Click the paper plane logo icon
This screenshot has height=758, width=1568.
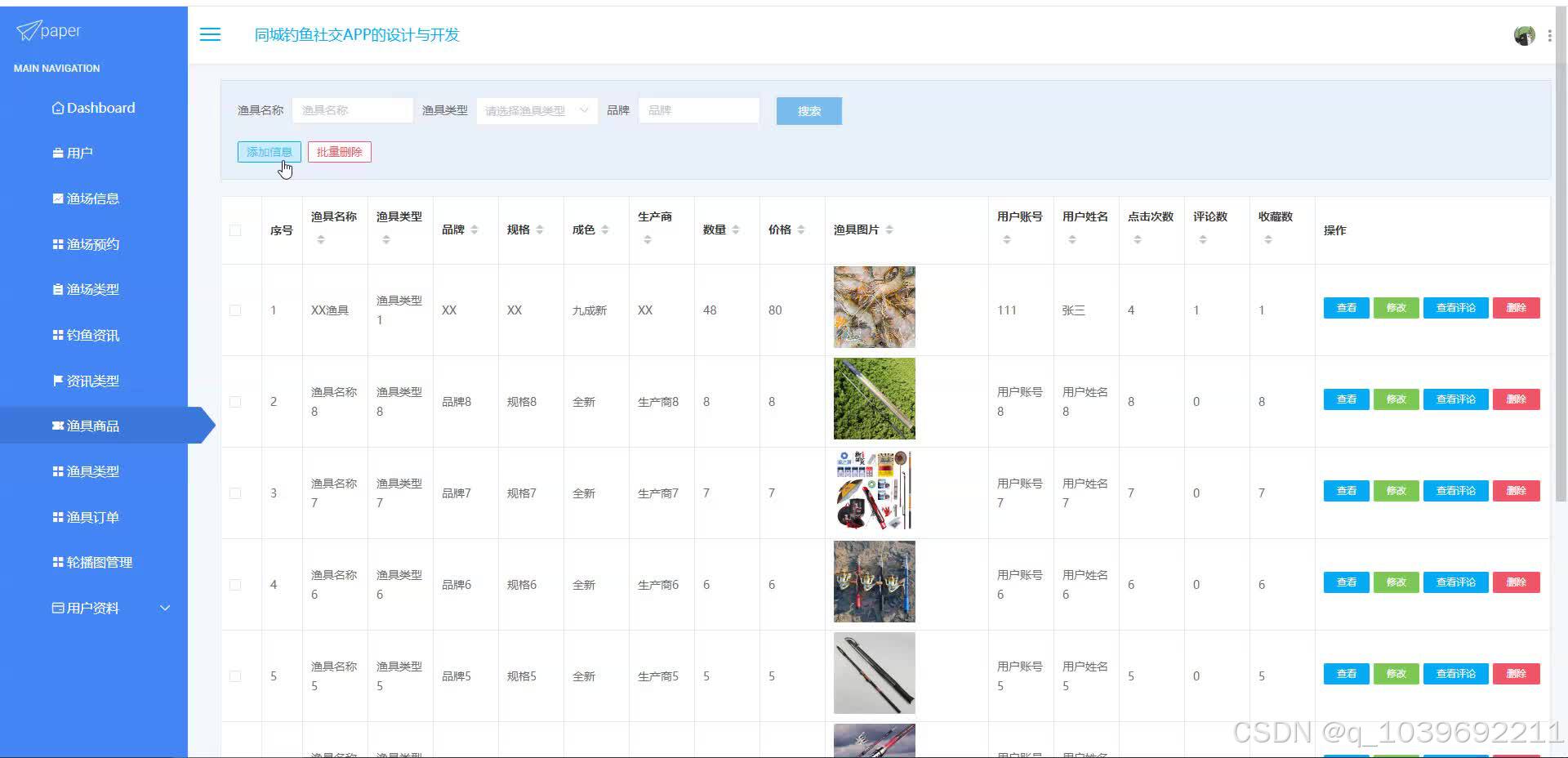pos(28,31)
